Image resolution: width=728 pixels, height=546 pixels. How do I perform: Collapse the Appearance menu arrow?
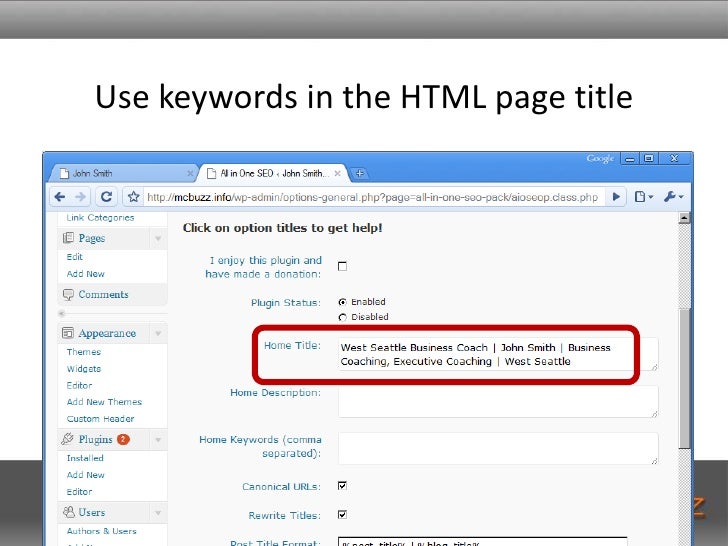coord(158,333)
